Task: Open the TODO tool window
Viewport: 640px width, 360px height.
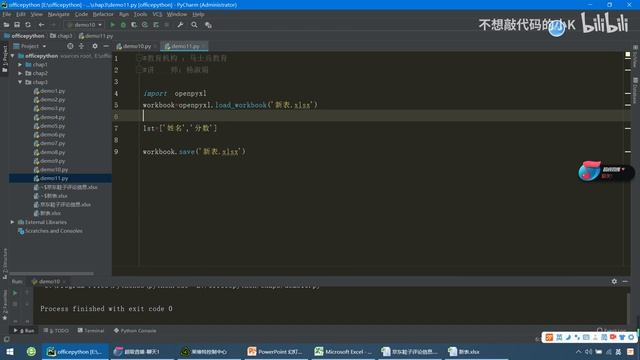Action: point(56,331)
